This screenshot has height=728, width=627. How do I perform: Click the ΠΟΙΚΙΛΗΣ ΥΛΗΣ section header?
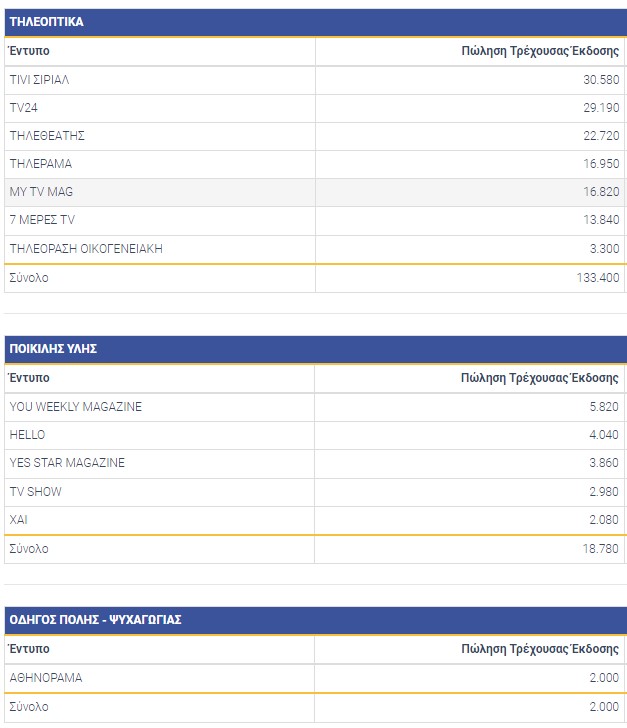53,349
